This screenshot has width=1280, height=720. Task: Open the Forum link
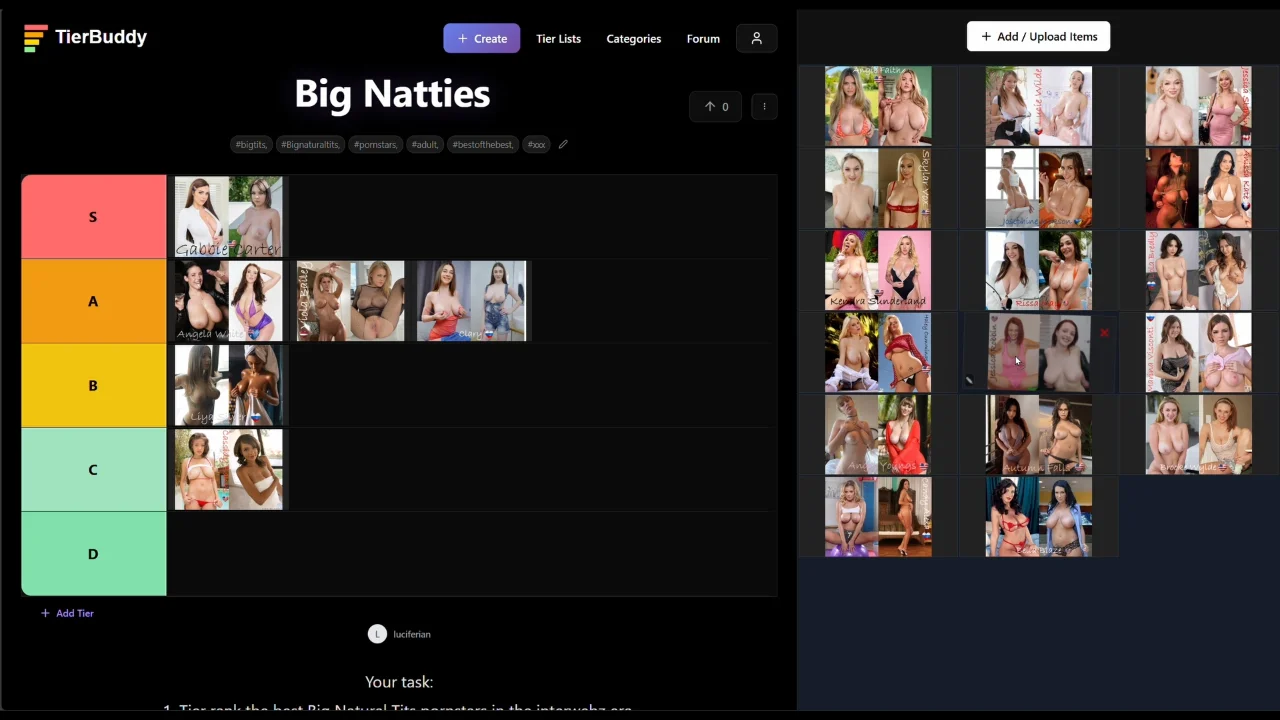coord(703,39)
